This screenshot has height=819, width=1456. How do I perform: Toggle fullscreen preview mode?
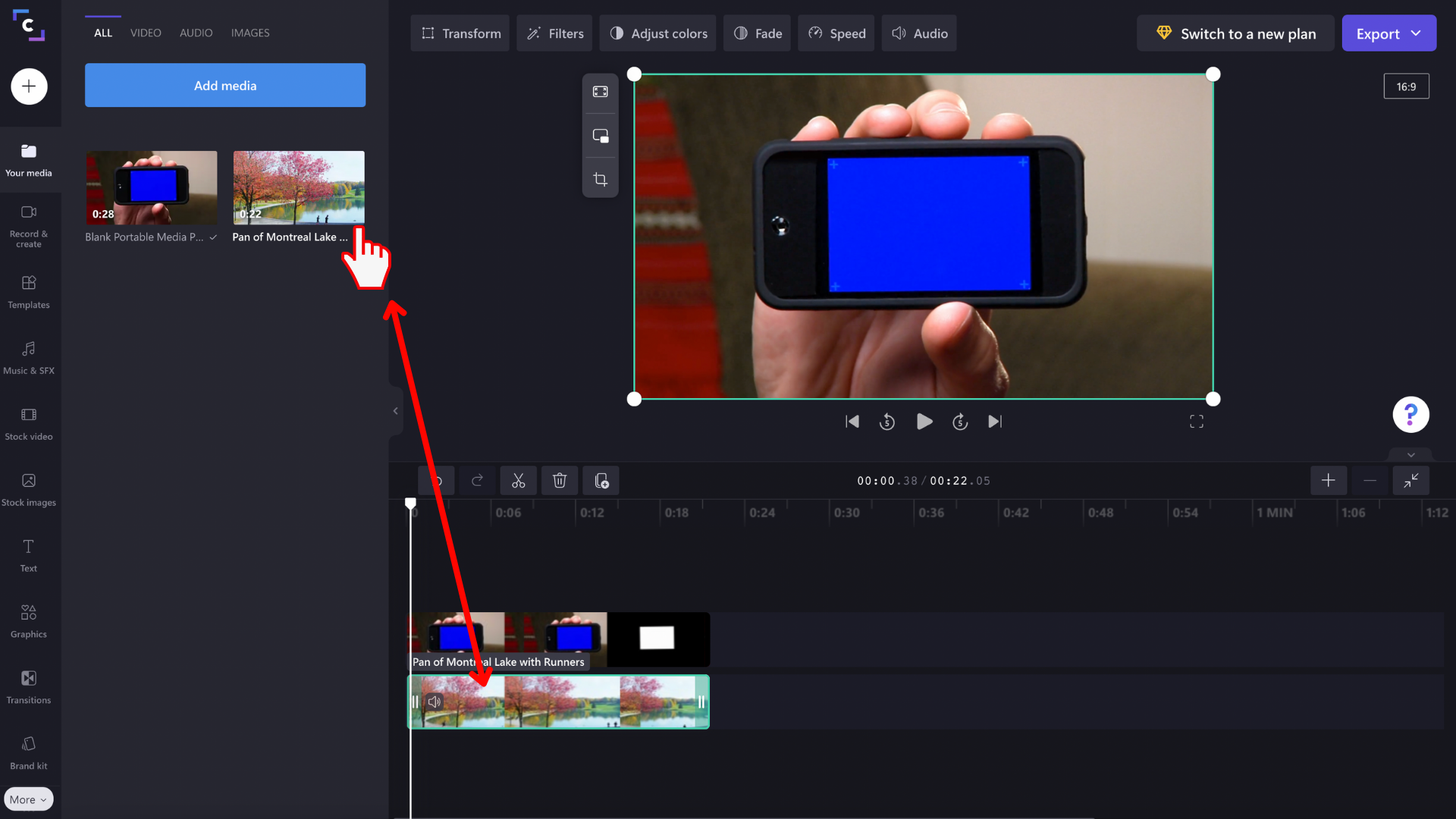click(1197, 422)
